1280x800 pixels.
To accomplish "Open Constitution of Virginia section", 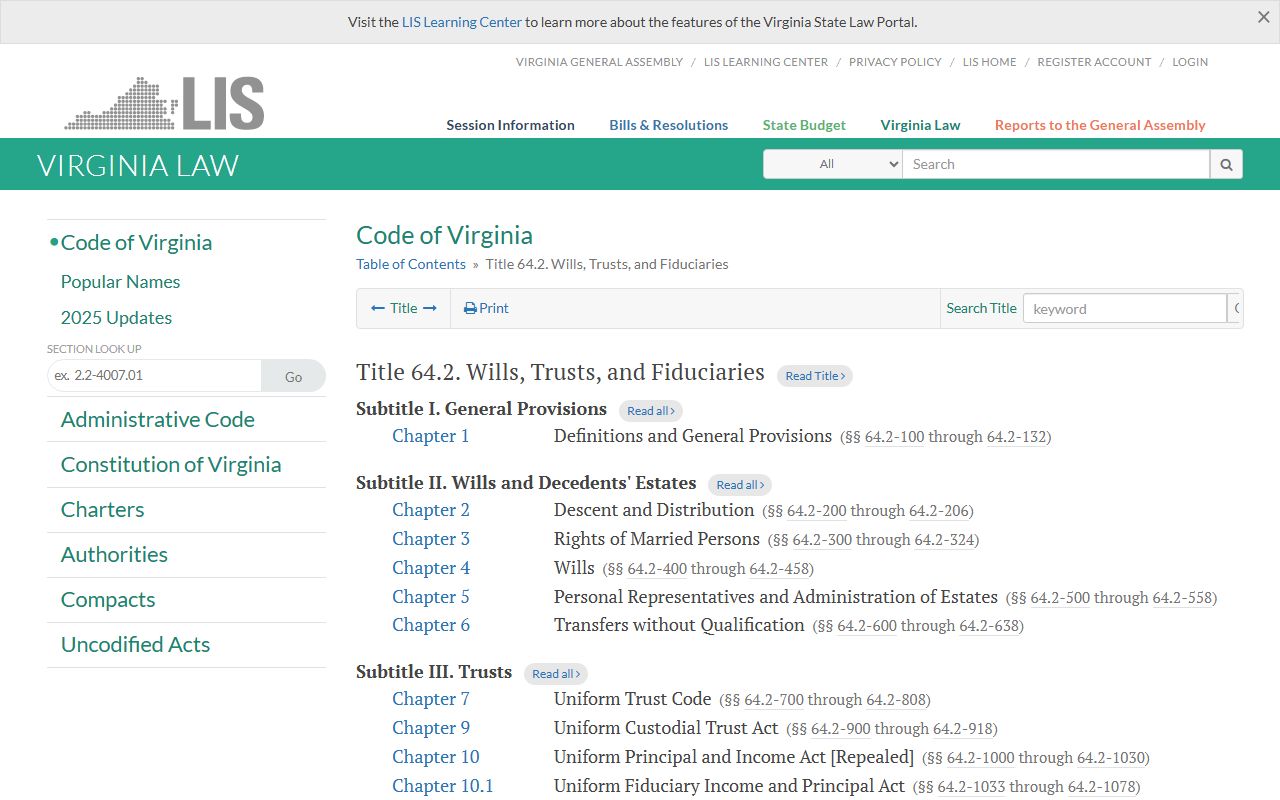I will (171, 465).
